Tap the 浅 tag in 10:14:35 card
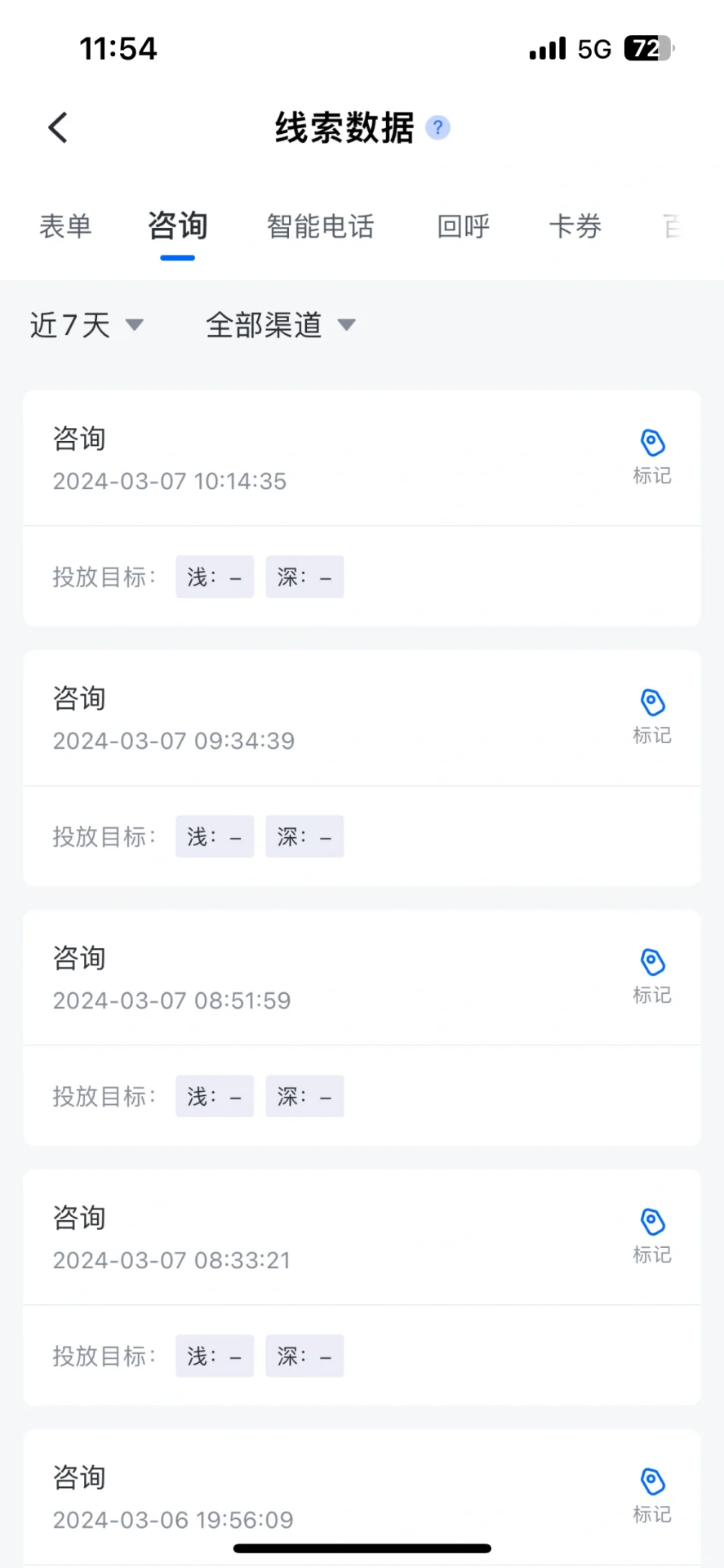The height and width of the screenshot is (1568, 724). [215, 577]
